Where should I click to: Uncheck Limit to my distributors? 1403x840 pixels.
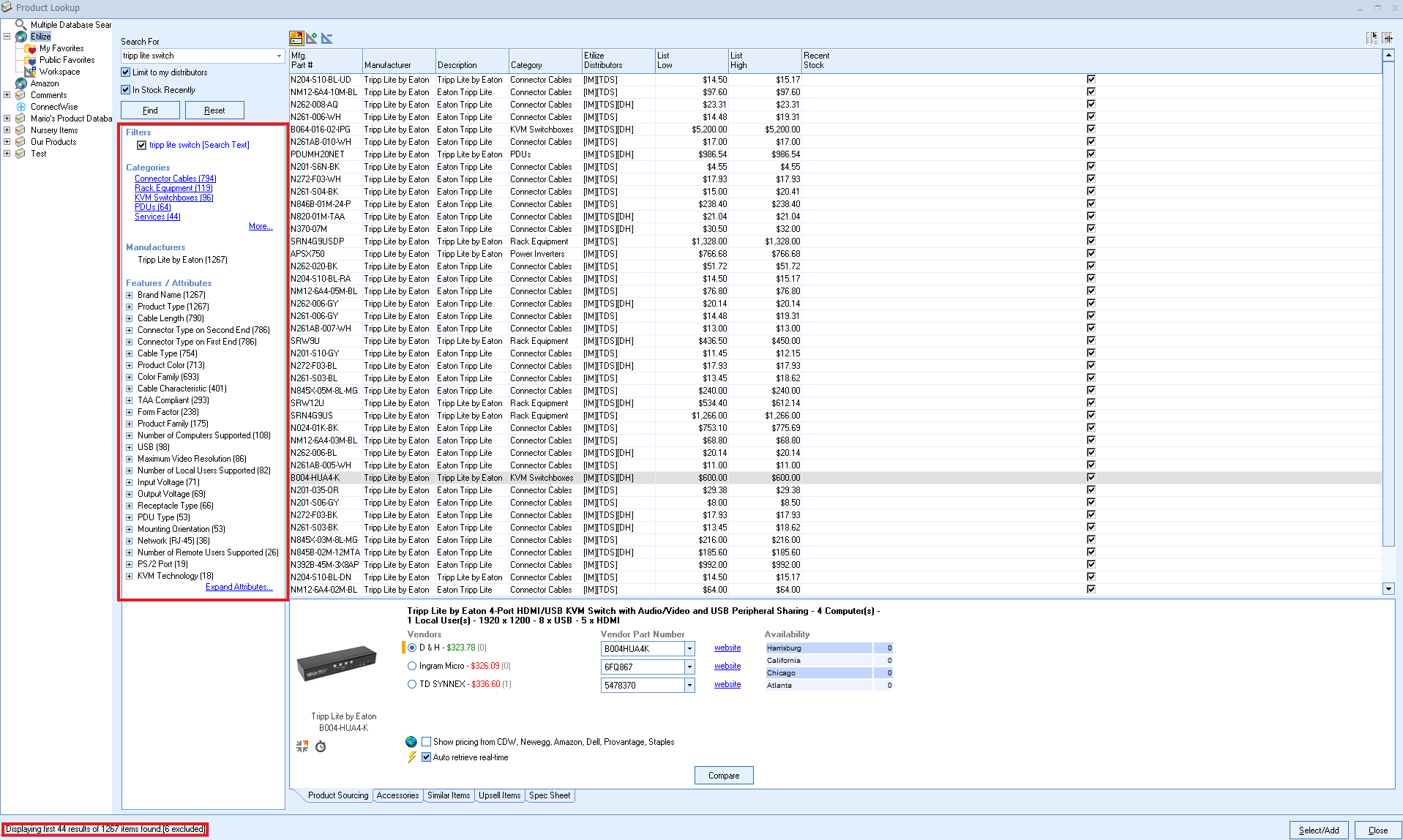click(x=126, y=72)
